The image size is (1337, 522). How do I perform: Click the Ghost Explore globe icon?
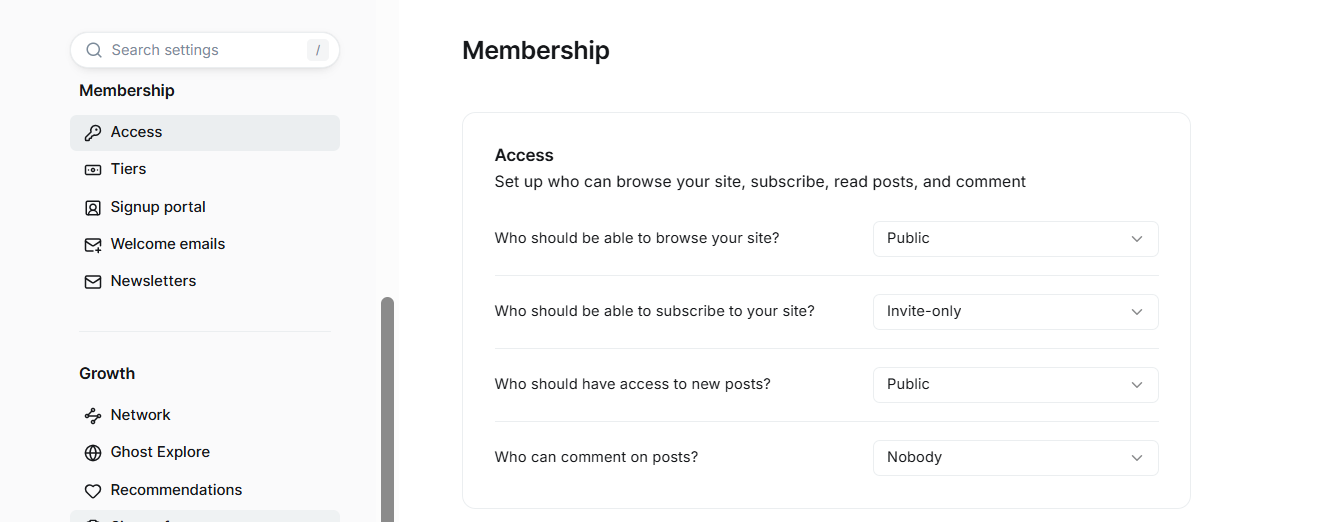point(93,453)
